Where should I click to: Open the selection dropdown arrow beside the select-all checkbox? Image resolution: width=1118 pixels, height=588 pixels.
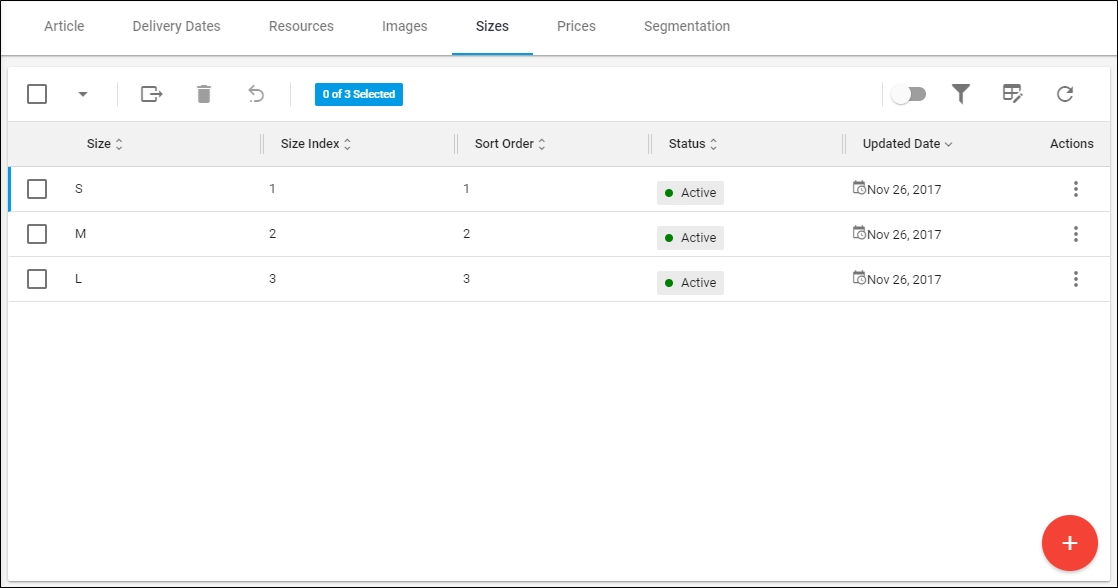(x=83, y=94)
